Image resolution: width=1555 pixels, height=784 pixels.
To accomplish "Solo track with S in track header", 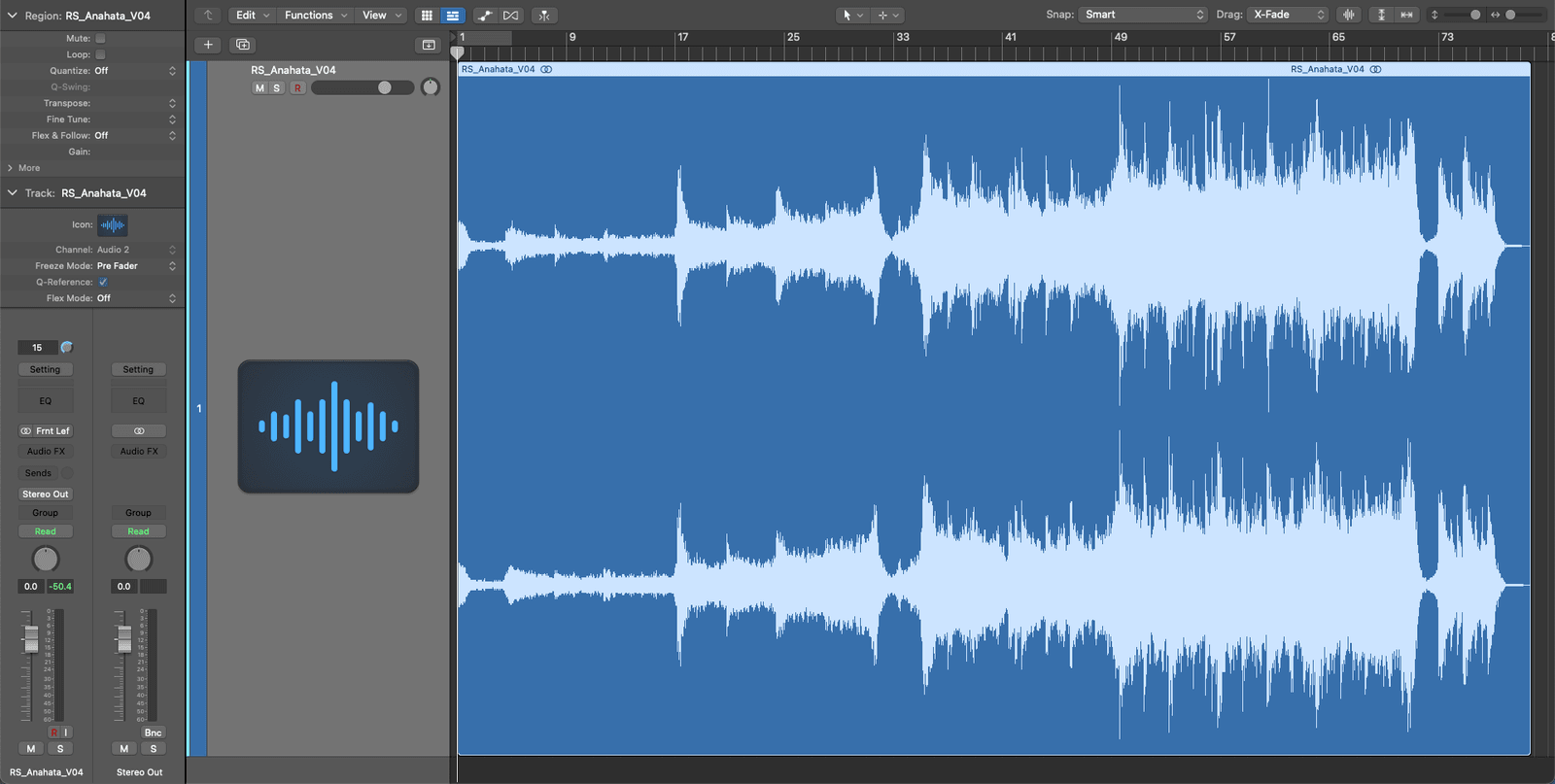I will (276, 87).
